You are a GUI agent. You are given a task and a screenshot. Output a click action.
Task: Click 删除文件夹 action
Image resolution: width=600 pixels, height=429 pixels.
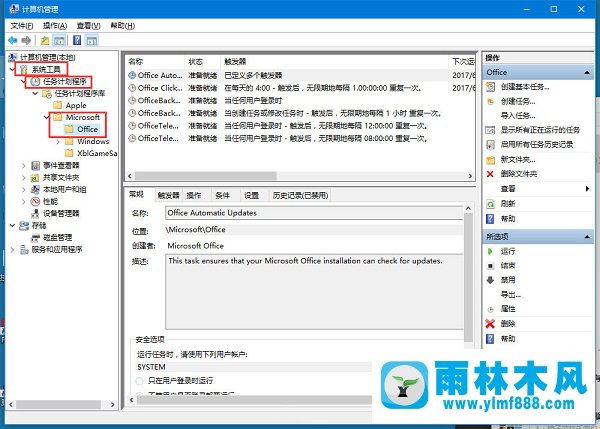point(518,174)
